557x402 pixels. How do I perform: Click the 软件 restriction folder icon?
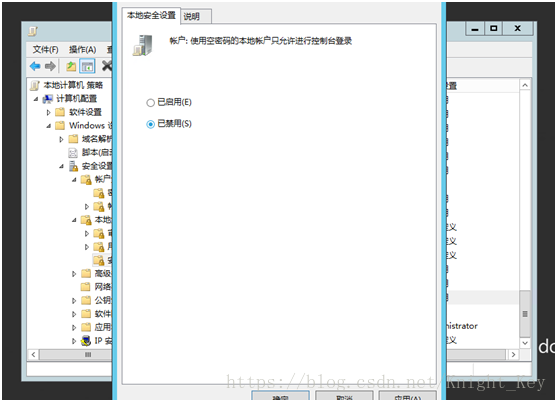click(x=86, y=314)
